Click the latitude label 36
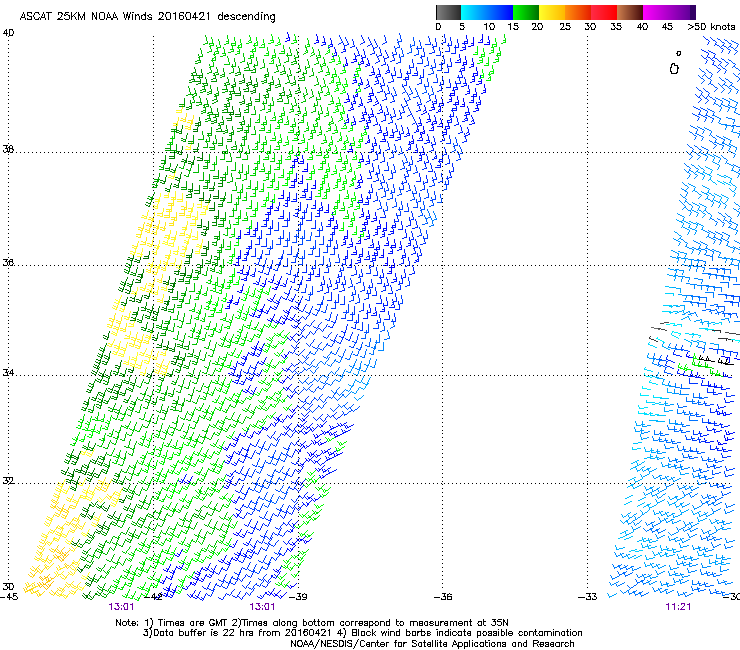 [x=8, y=262]
